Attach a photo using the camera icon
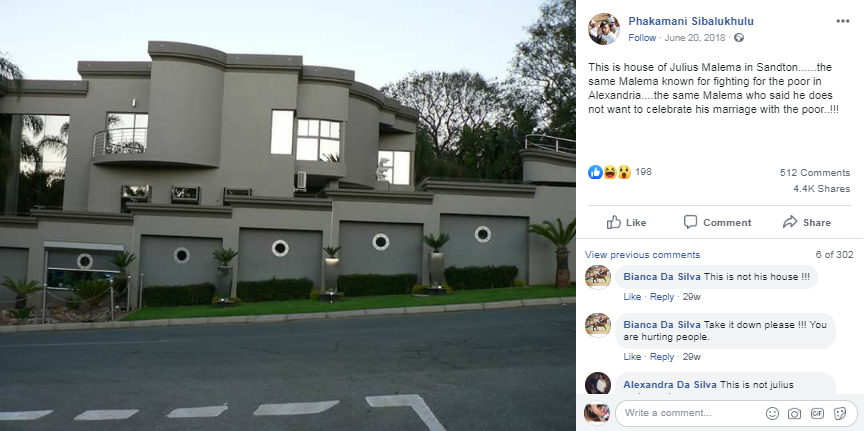Image resolution: width=864 pixels, height=431 pixels. (795, 413)
